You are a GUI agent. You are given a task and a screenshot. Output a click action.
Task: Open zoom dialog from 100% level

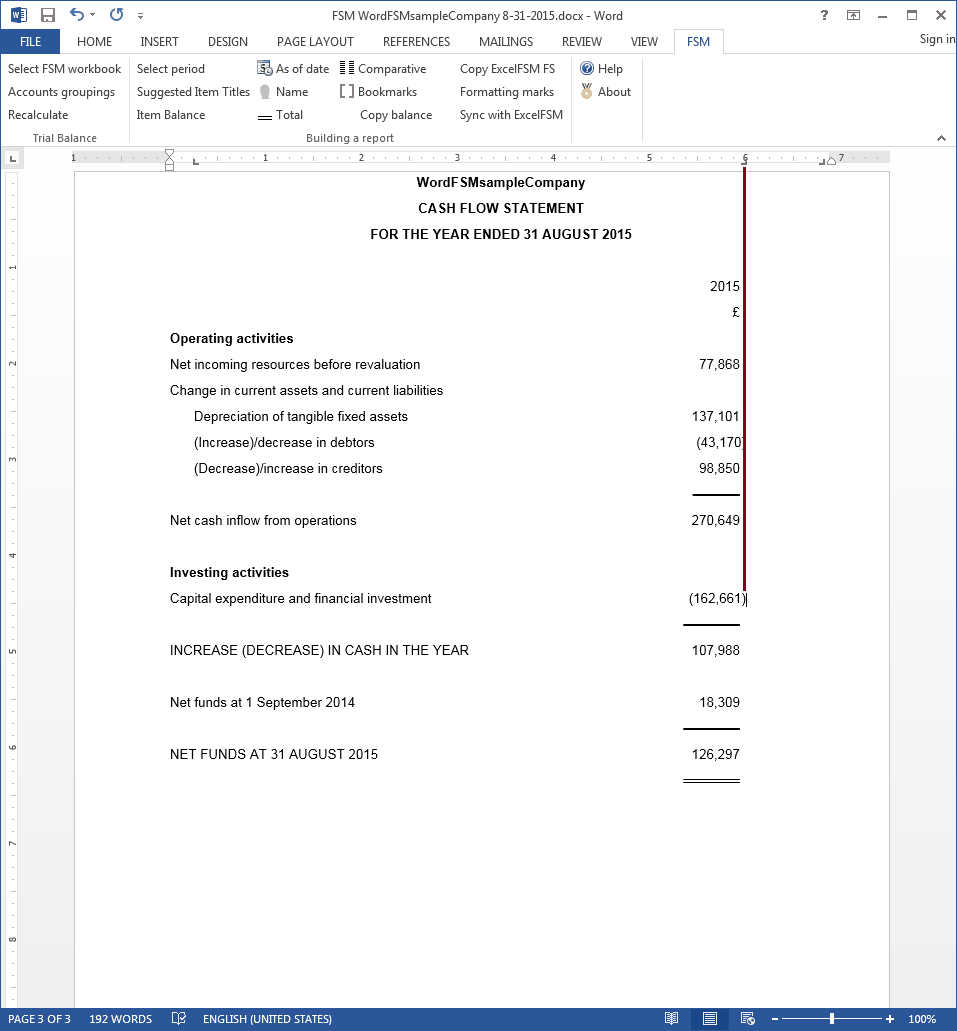[x=921, y=1019]
